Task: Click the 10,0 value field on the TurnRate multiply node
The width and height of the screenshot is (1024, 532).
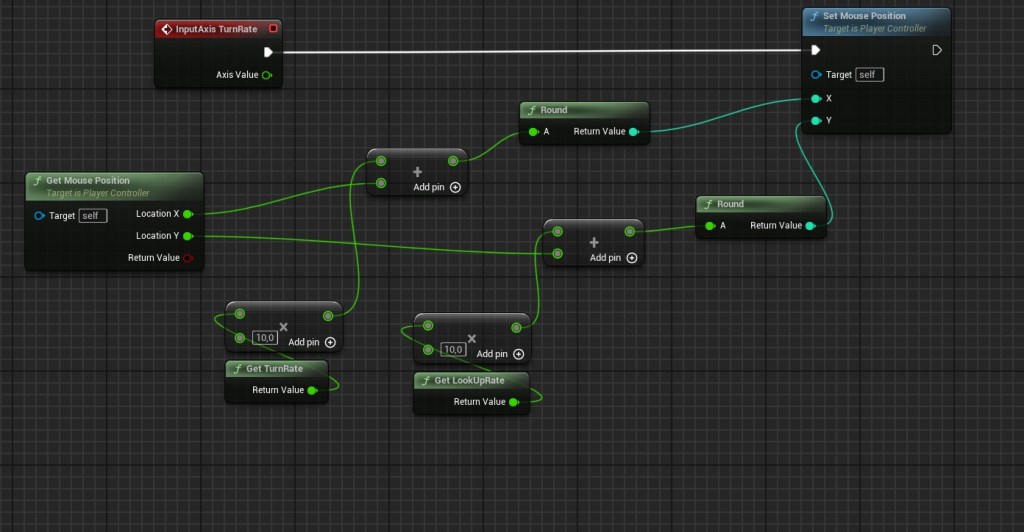Action: (264, 337)
